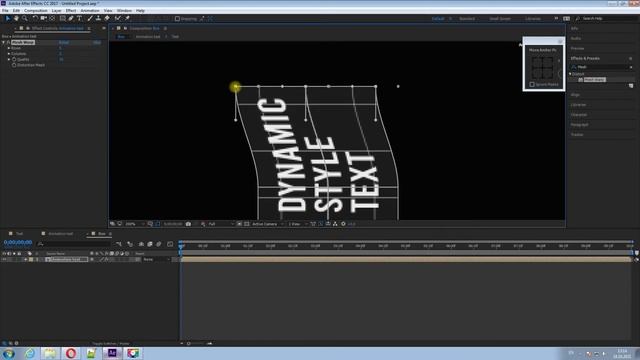Screen dimensions: 640x360
Task: Toggle visibility eye of Animation text layer
Action: [x=4, y=260]
